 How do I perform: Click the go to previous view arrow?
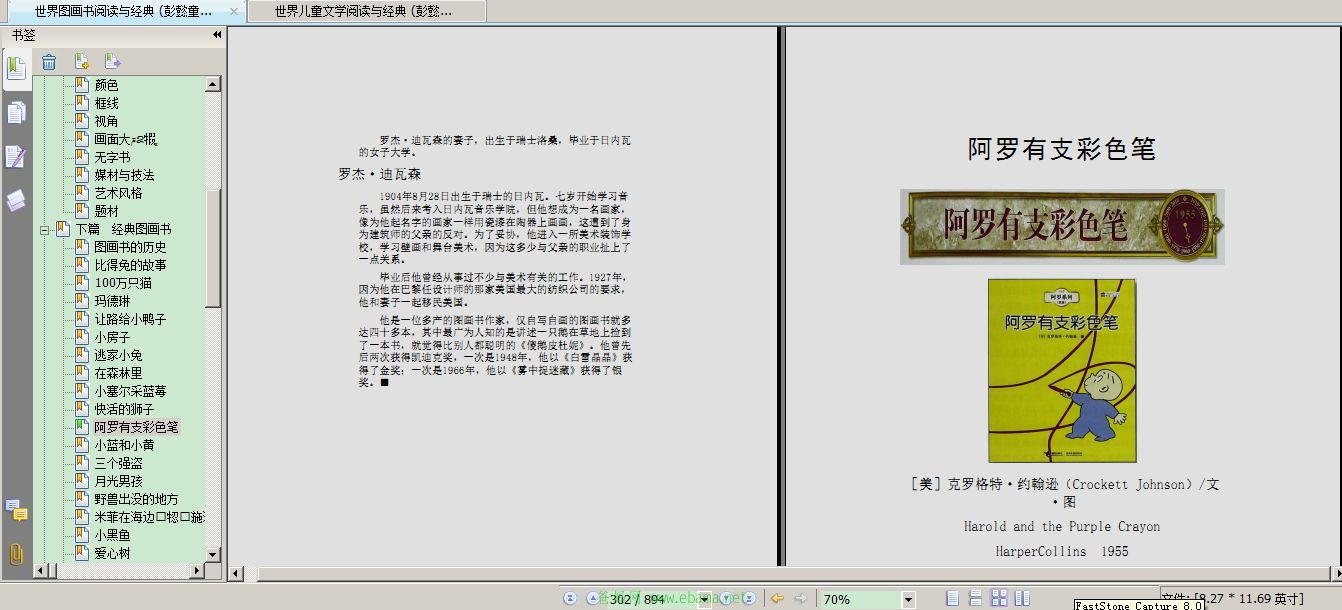[777, 598]
